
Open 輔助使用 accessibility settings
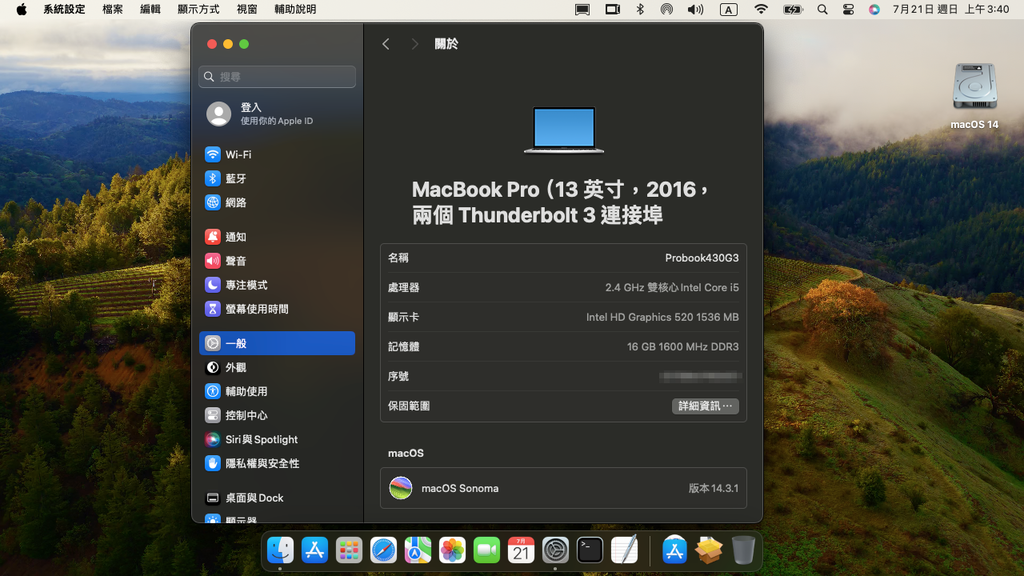tap(277, 391)
